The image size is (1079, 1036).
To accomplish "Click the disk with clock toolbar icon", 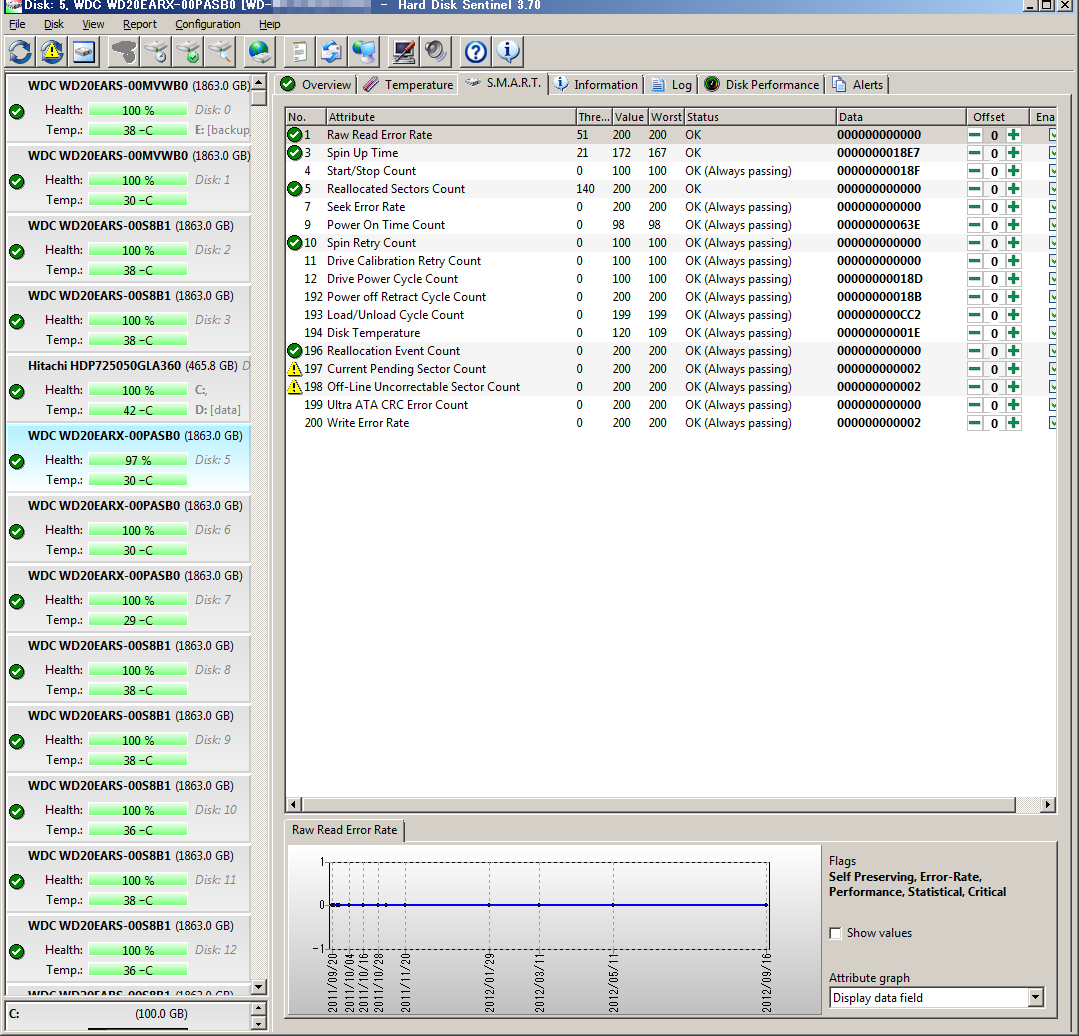I will coord(156,52).
